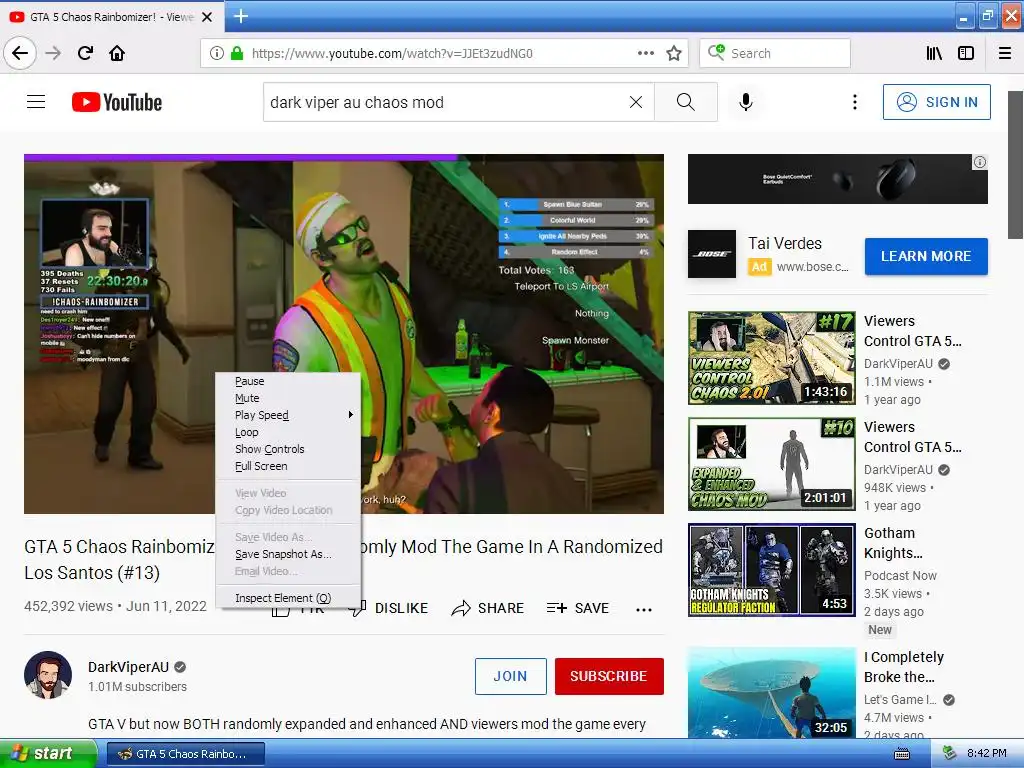Open Expanded & Enhanced Chaos Mod #10 thumbnail
The height and width of the screenshot is (768, 1024).
coord(772,464)
